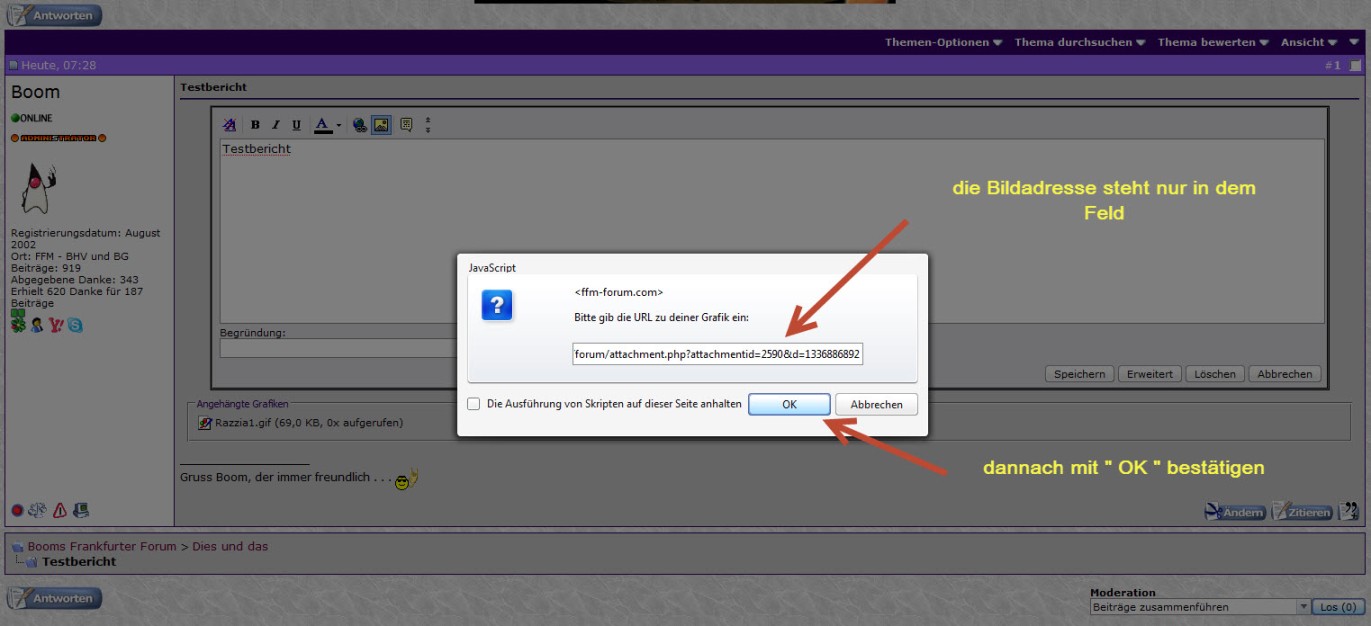This screenshot has width=1371, height=626.
Task: Click the Skype contact icon for Boom
Action: (75, 325)
